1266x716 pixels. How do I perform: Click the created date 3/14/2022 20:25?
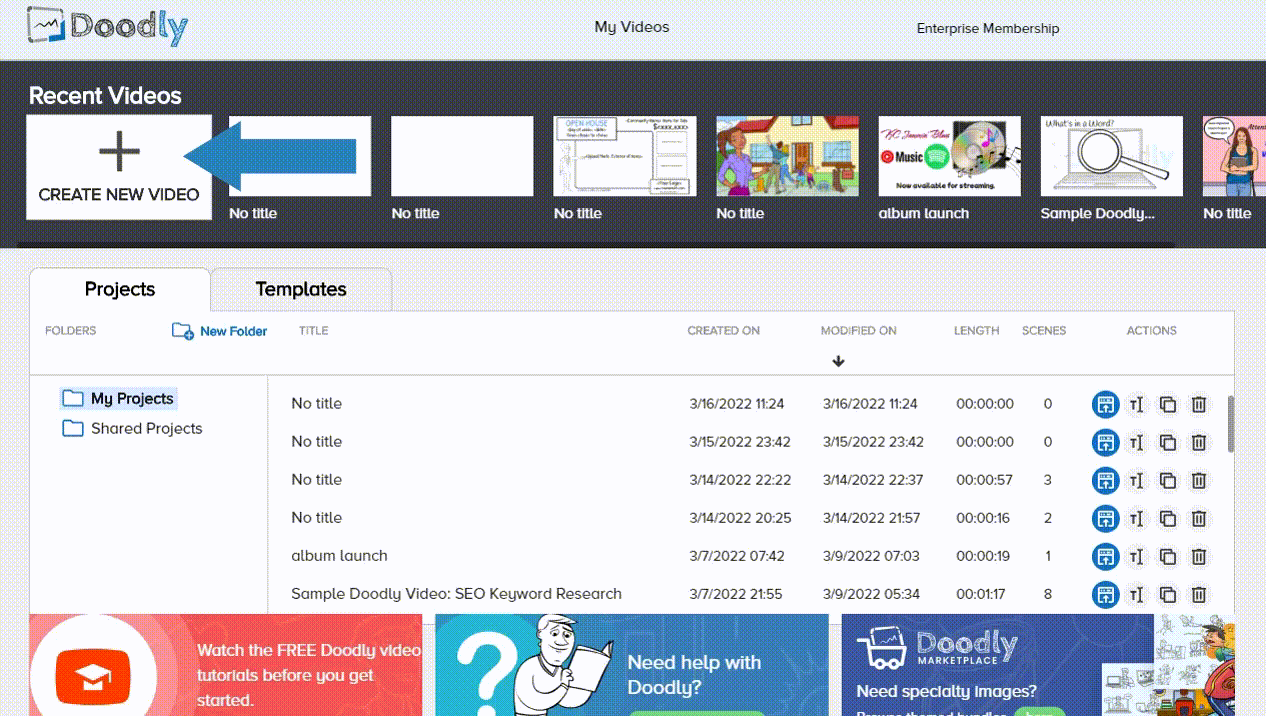740,518
